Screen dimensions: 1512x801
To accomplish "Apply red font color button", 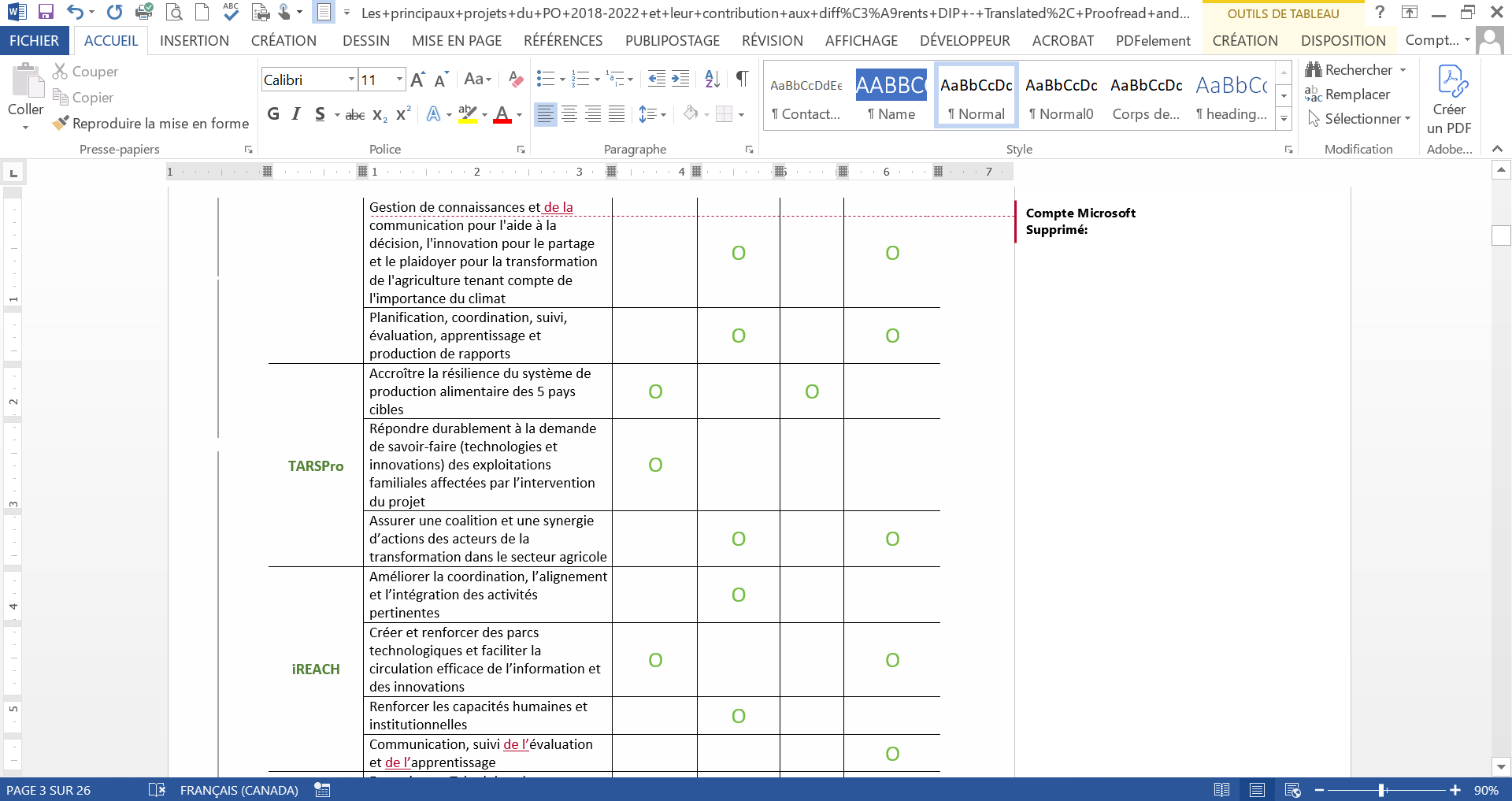I will coord(502,114).
